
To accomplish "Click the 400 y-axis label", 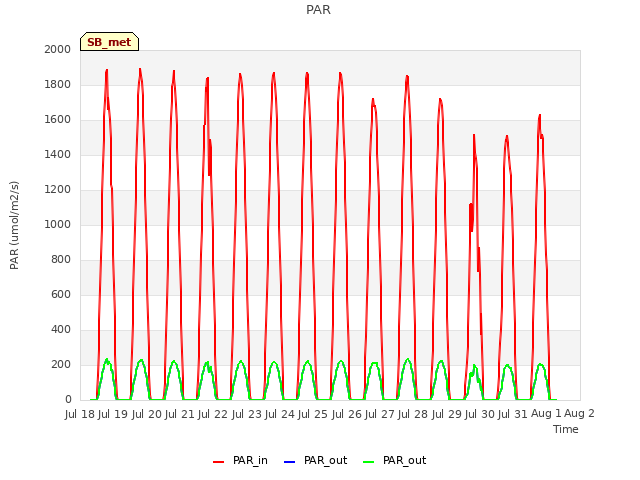I will pyautogui.click(x=61, y=329).
